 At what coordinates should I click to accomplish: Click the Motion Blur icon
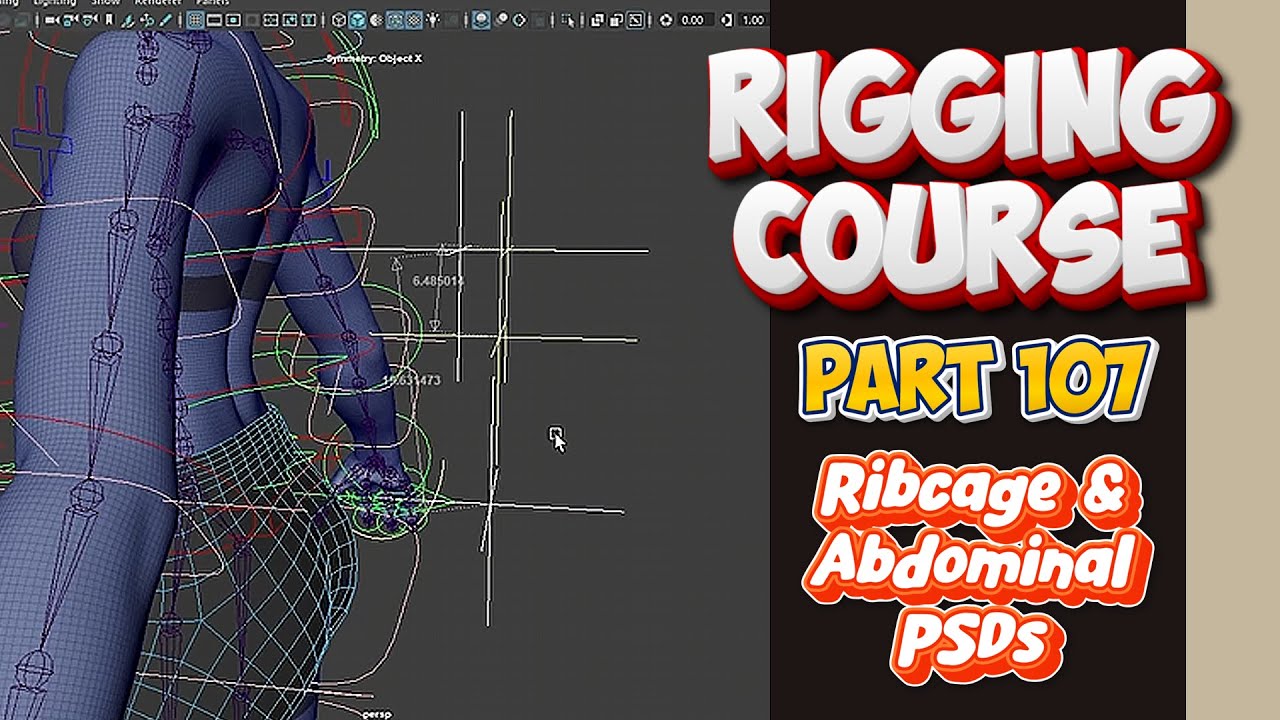pyautogui.click(x=502, y=19)
